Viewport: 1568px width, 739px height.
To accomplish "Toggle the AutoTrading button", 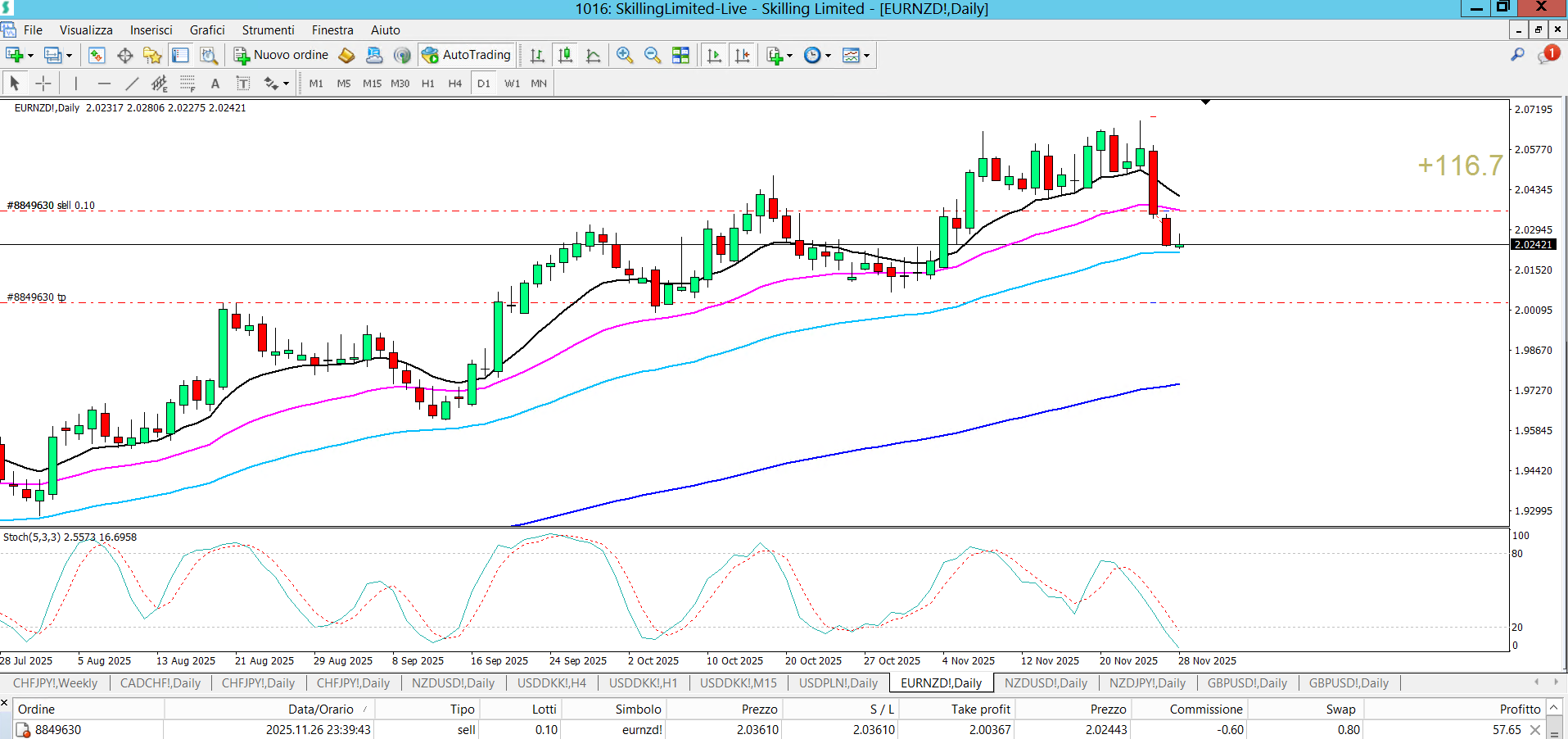I will [x=467, y=55].
